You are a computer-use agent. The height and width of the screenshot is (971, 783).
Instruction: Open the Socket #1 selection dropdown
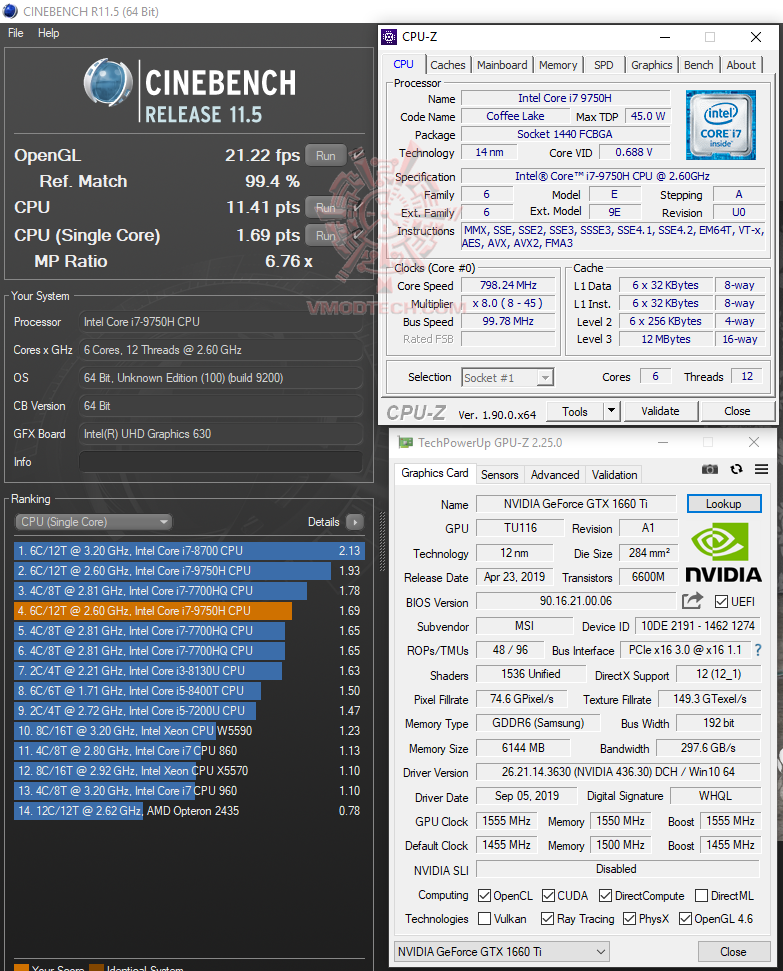point(507,377)
